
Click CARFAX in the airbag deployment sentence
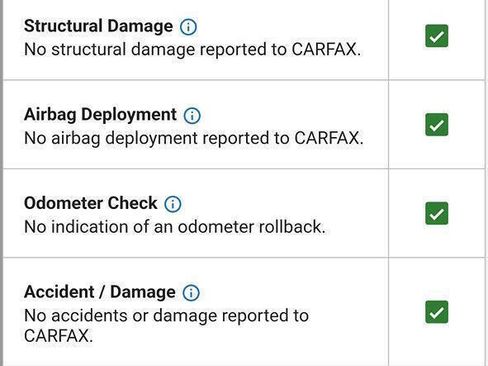click(329, 138)
